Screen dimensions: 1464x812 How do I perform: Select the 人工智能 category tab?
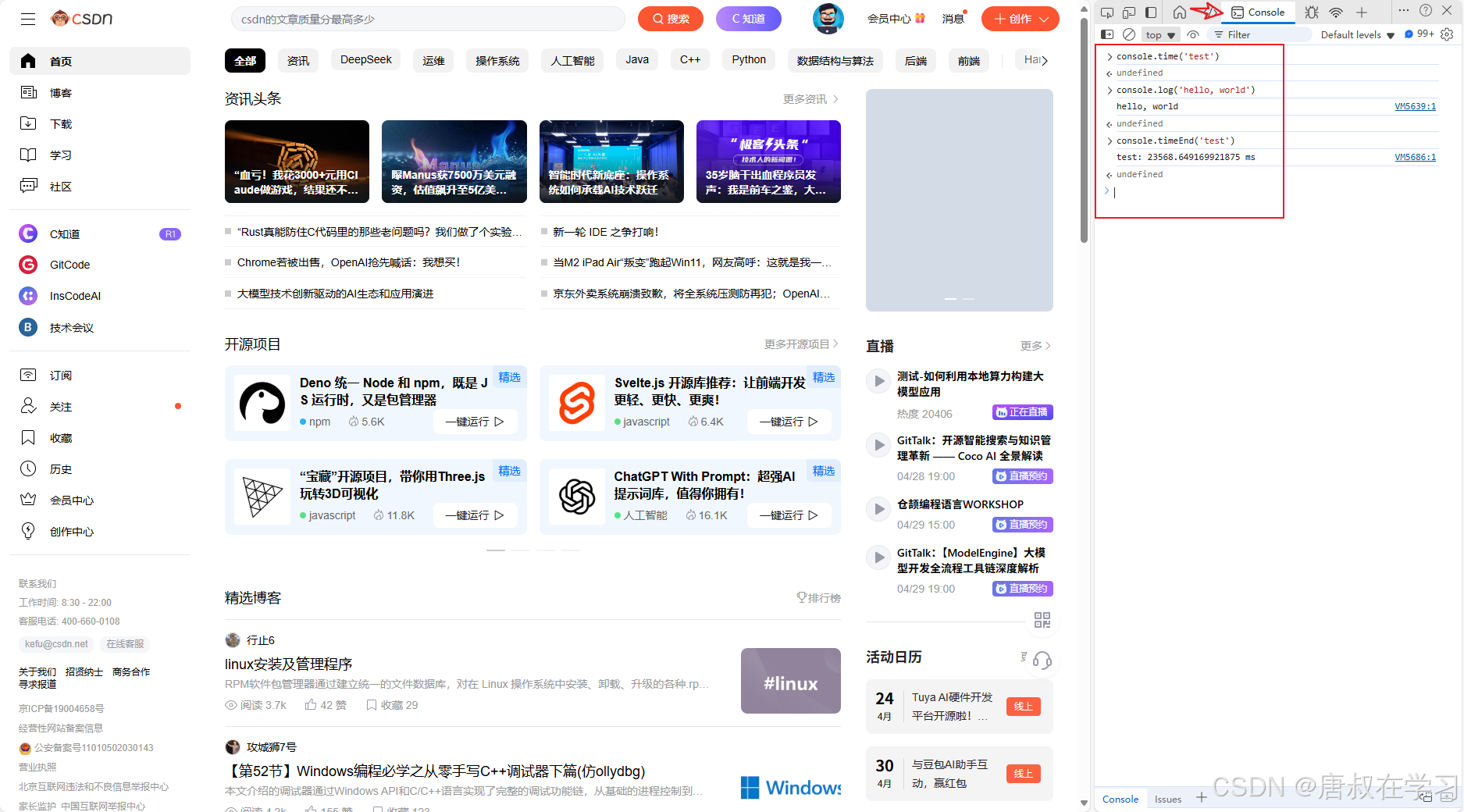pos(572,60)
